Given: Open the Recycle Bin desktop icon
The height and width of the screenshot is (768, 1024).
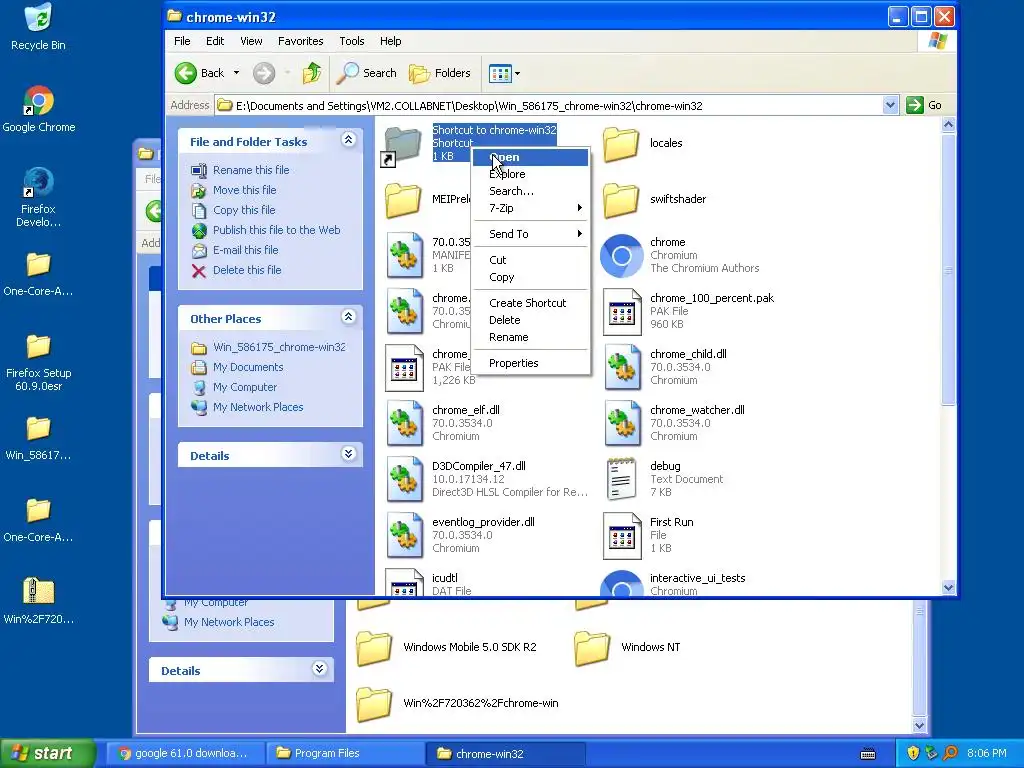Looking at the screenshot, I should pyautogui.click(x=38, y=26).
